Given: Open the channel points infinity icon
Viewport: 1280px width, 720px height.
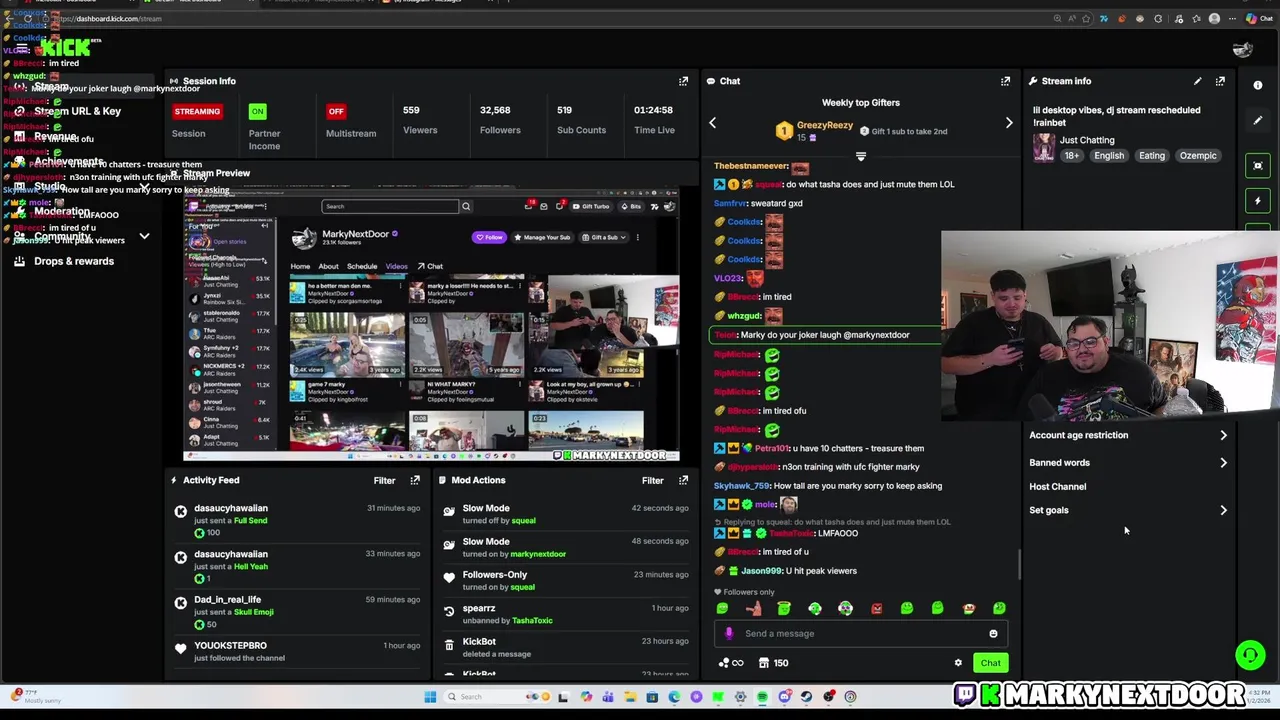Looking at the screenshot, I should pyautogui.click(x=730, y=662).
